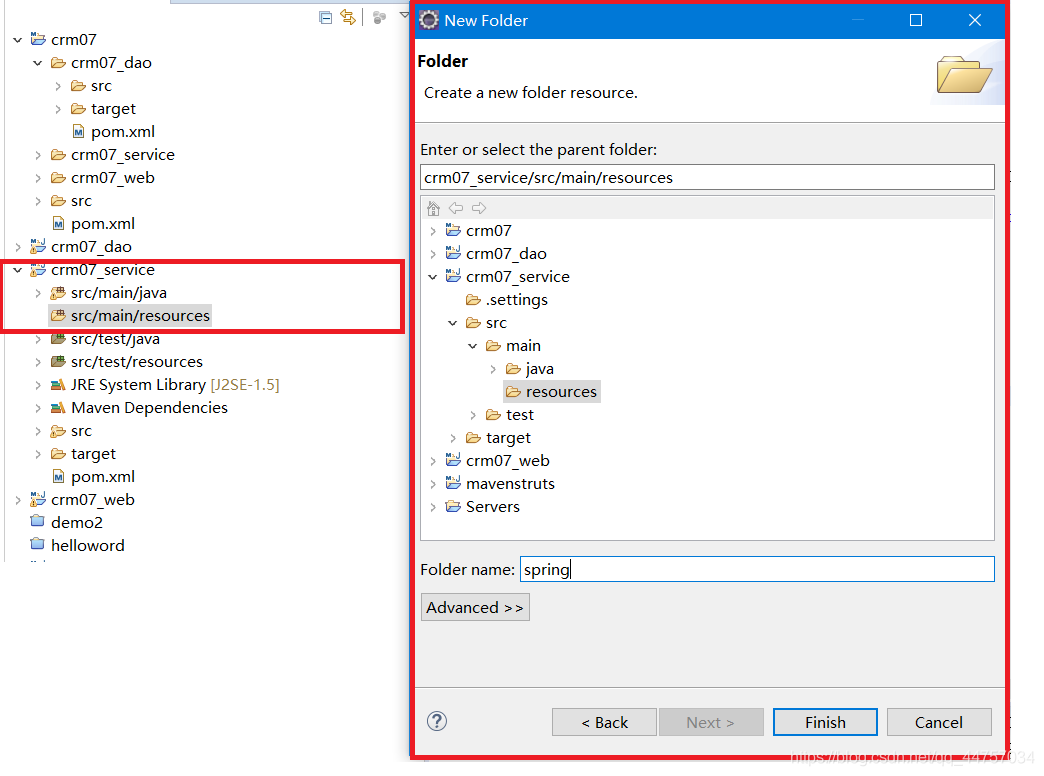This screenshot has height=776, width=1044.
Task: Expand target folder under crm07_dao in explorer
Action: pos(58,109)
